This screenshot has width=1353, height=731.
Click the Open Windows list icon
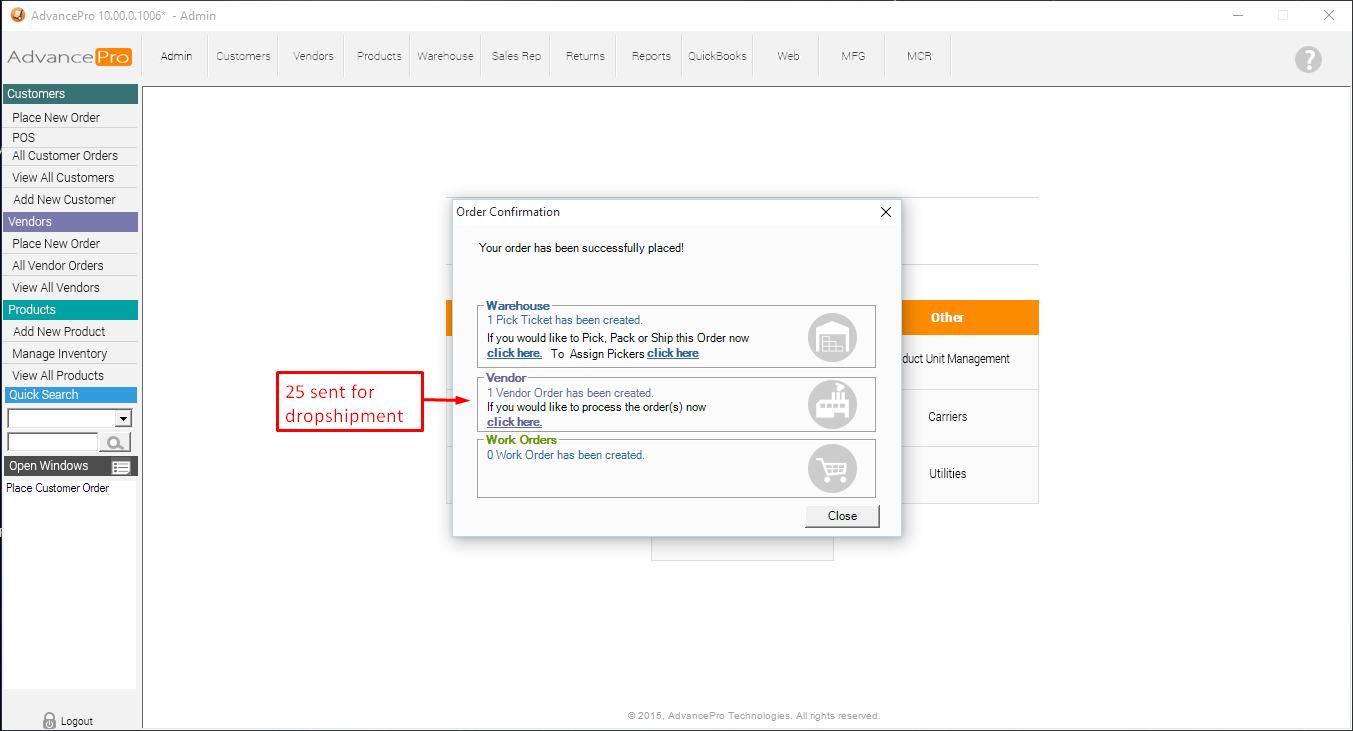coord(121,467)
